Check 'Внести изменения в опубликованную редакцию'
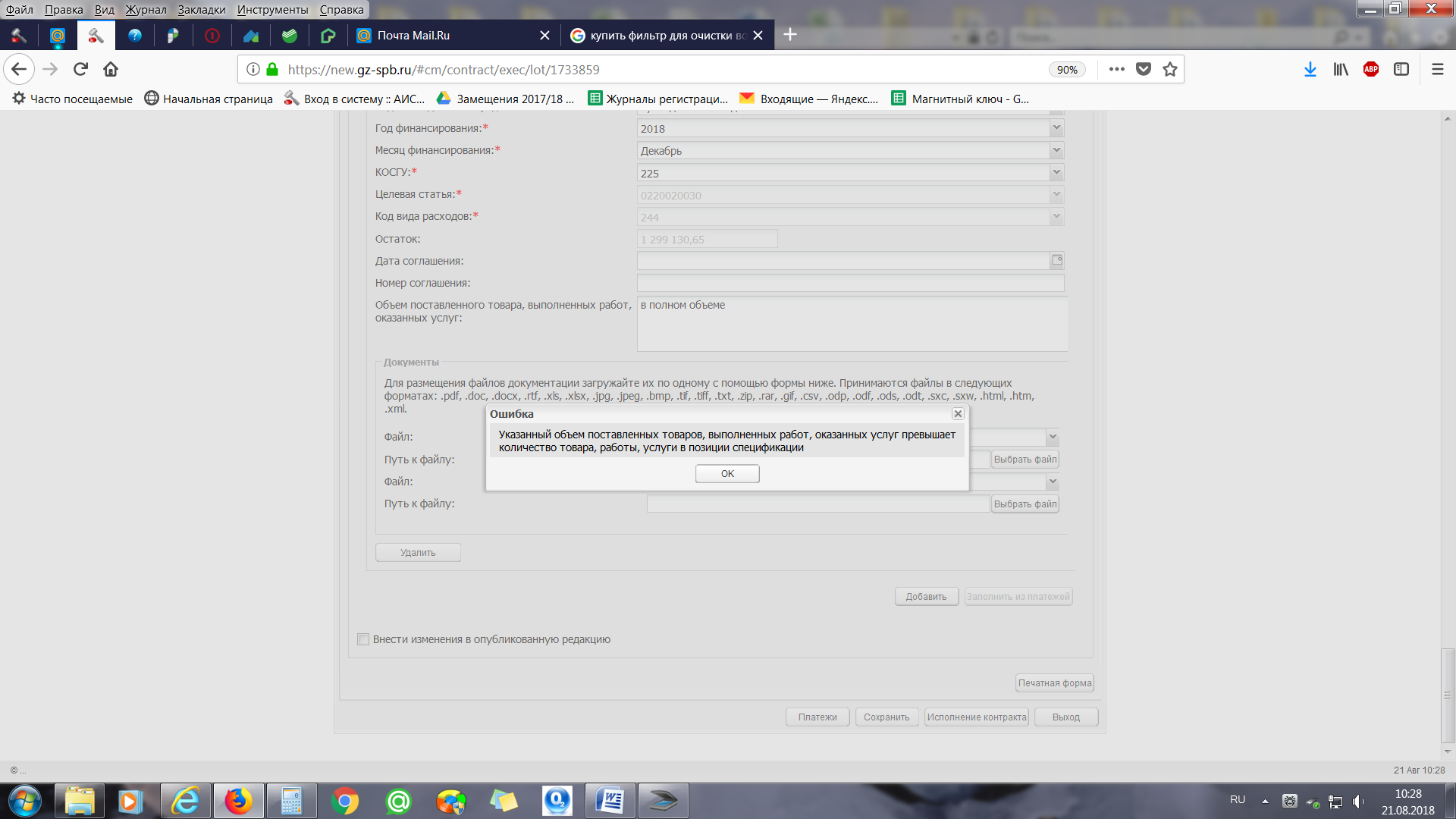The width and height of the screenshot is (1456, 819). 363,639
